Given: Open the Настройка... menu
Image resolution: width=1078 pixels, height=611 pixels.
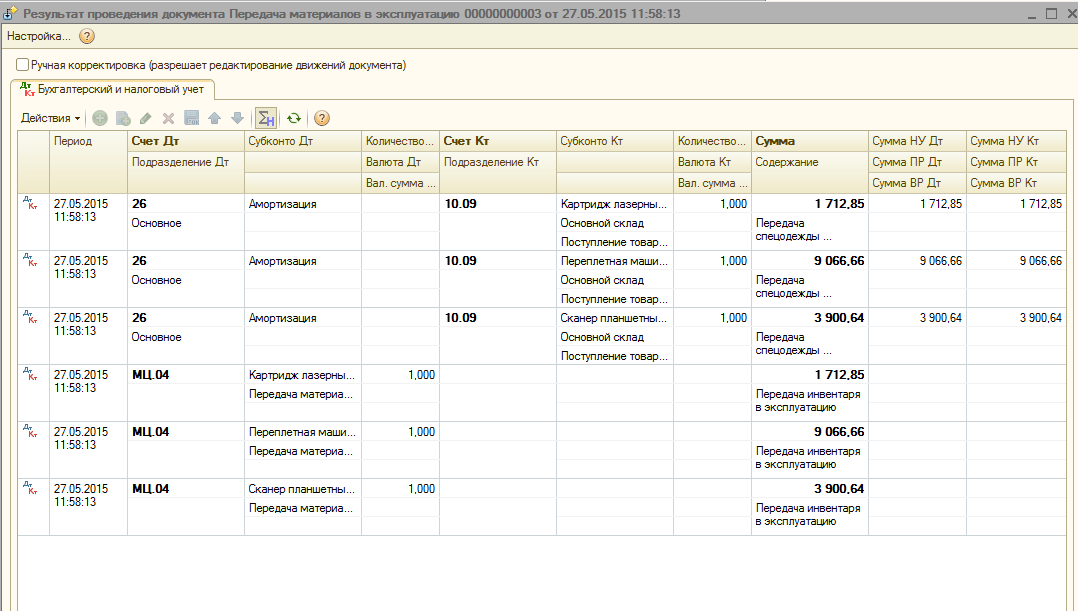Looking at the screenshot, I should pyautogui.click(x=39, y=36).
